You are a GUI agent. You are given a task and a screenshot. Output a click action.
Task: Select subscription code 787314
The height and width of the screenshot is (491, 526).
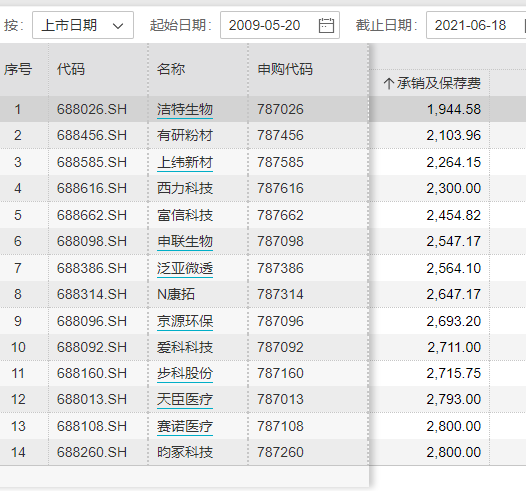point(280,294)
